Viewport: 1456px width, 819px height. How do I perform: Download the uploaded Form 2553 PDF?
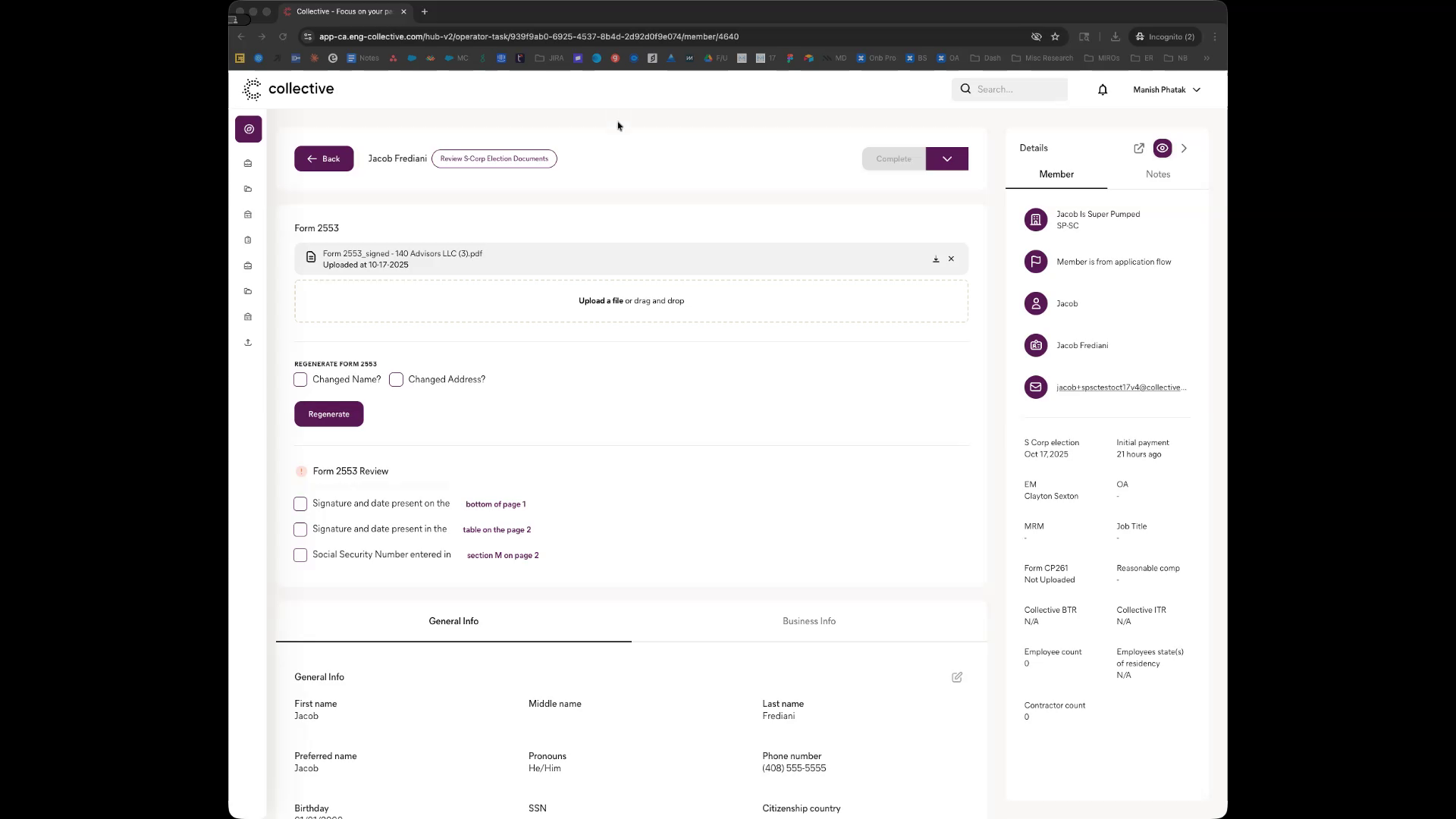(936, 259)
